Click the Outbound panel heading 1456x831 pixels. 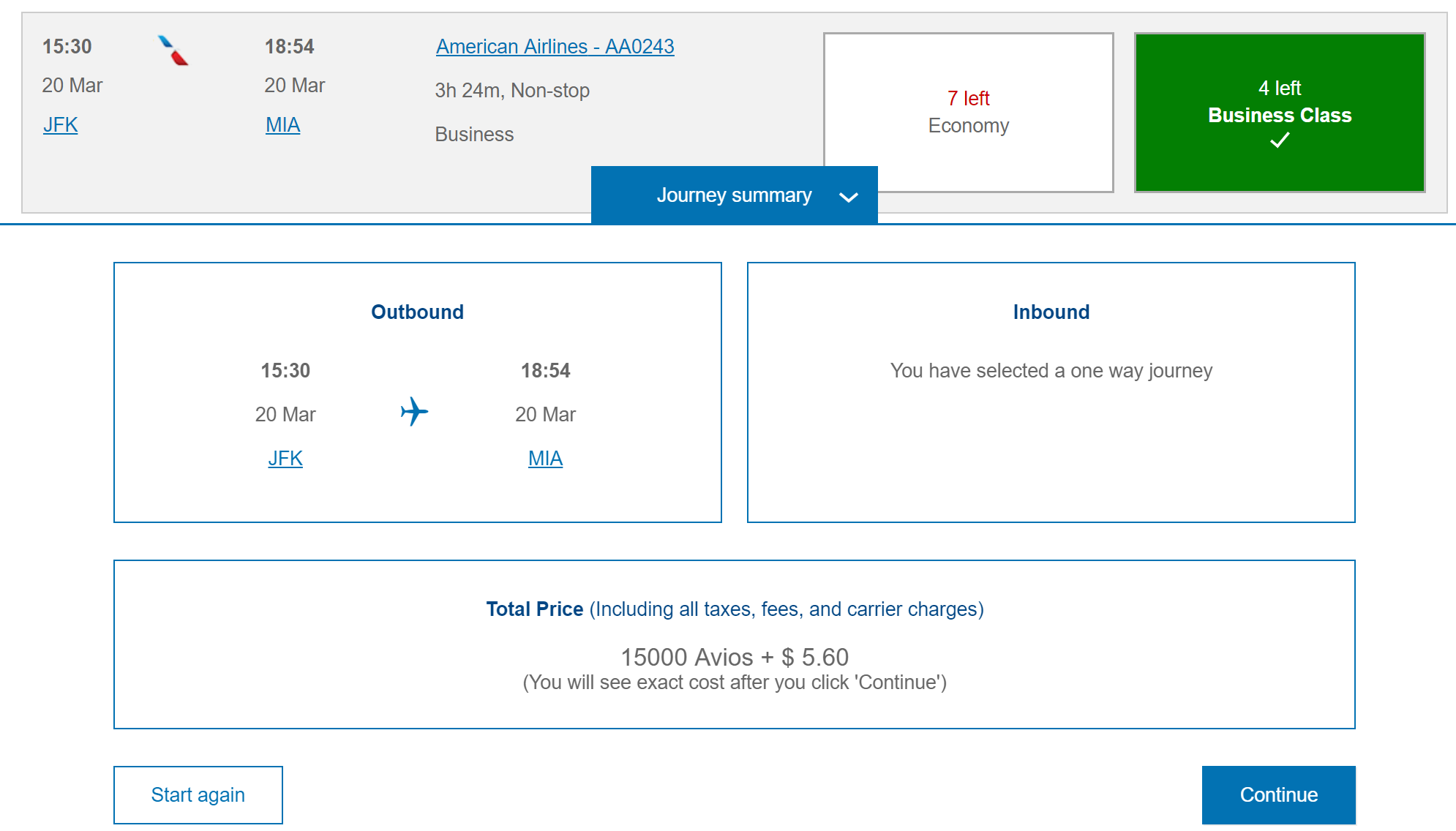tap(417, 312)
